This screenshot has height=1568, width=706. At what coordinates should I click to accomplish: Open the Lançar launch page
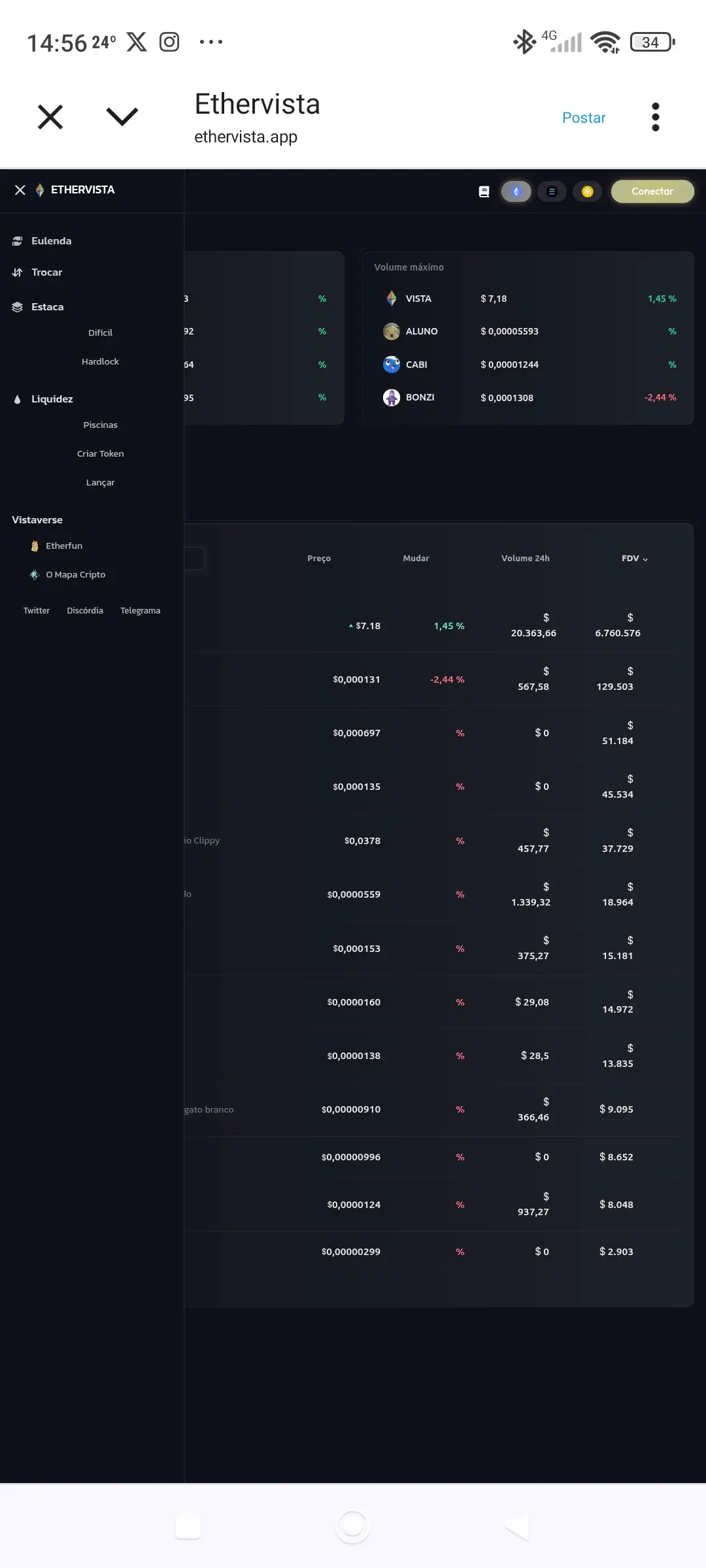tap(100, 482)
